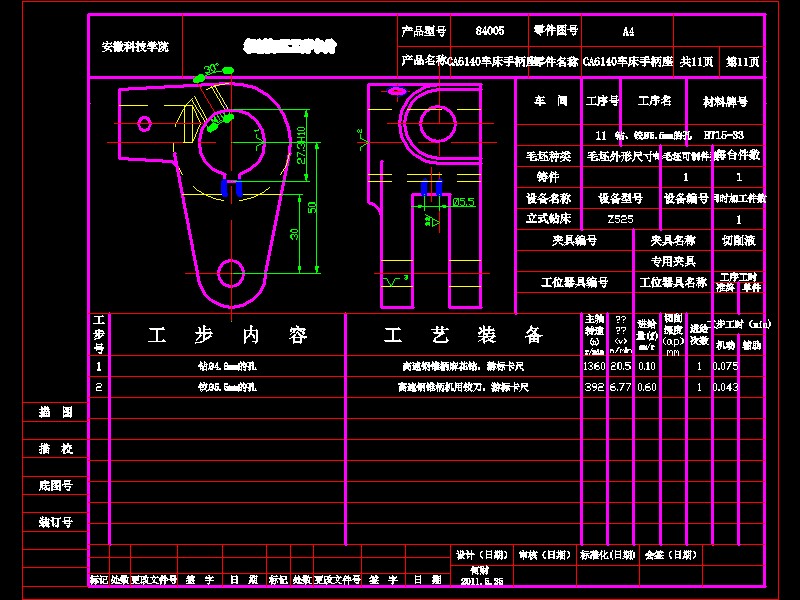Select feed value 0.10
The image size is (800, 600).
pos(647,366)
